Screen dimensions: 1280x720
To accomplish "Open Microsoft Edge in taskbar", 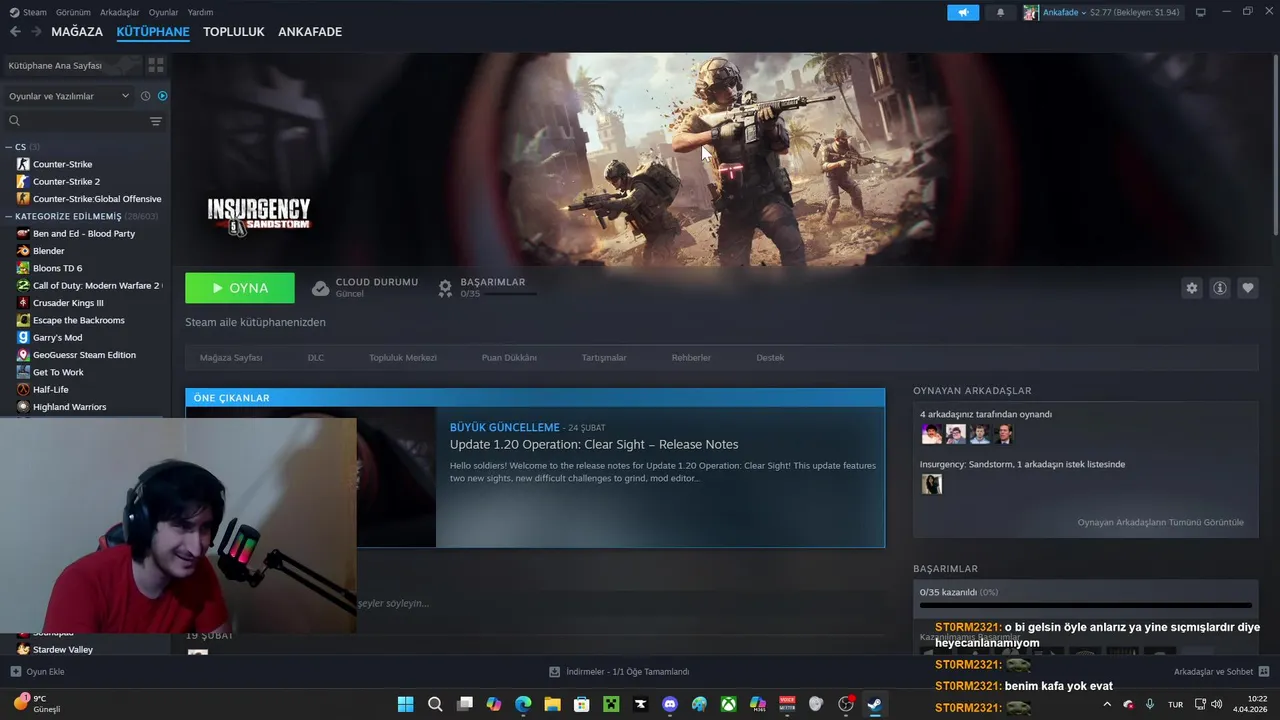I will [523, 704].
